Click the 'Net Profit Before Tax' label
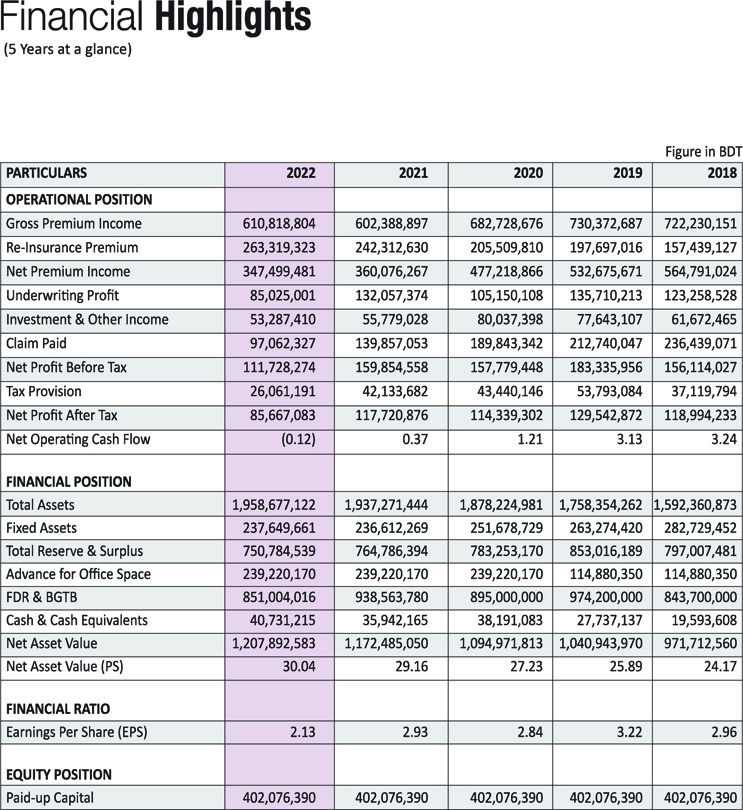This screenshot has height=810, width=743. (x=66, y=367)
